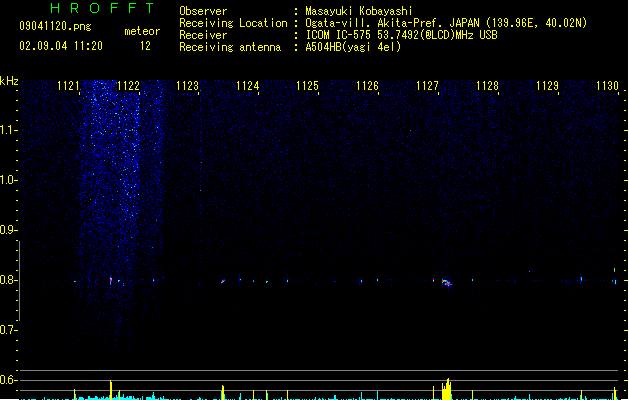629x400 pixels.
Task: Click the Receiver label
Action: tap(203, 35)
